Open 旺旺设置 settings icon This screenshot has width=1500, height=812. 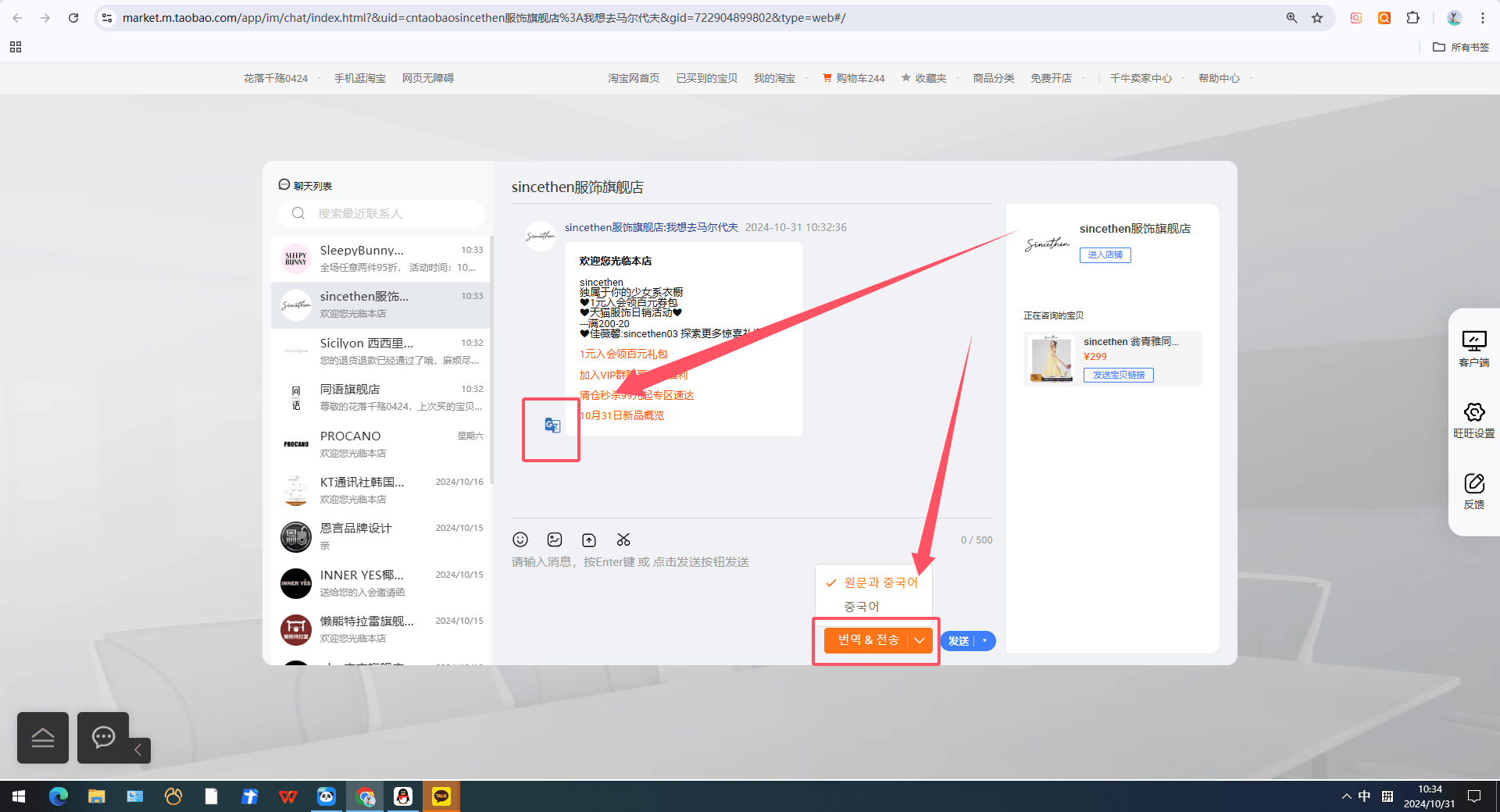(1474, 419)
